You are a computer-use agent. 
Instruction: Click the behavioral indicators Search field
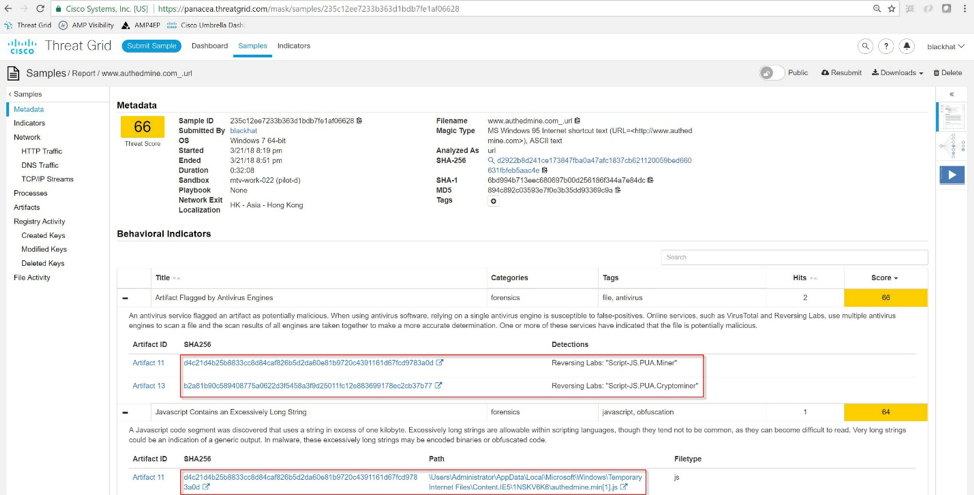click(794, 257)
